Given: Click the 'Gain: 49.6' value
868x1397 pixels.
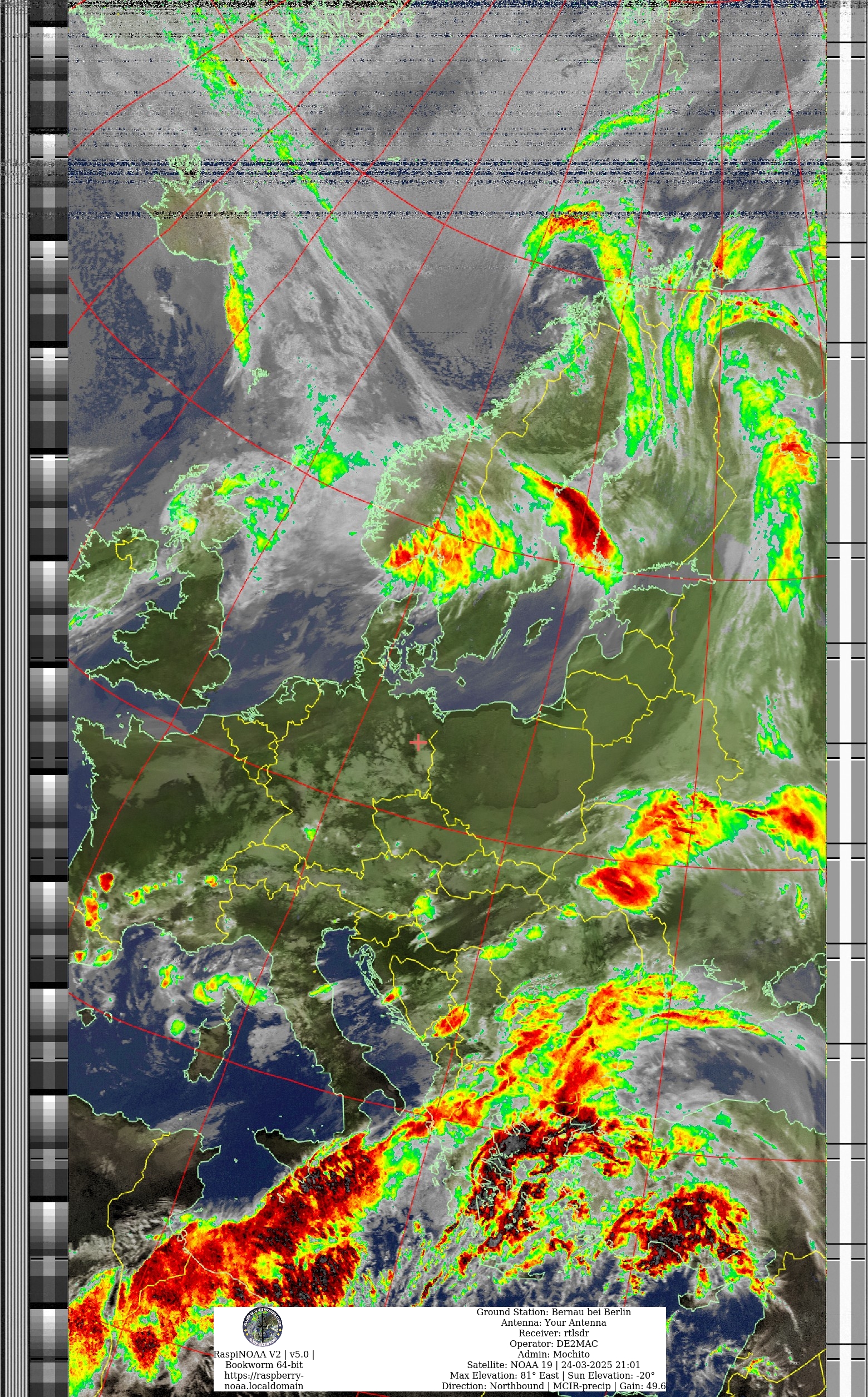Looking at the screenshot, I should point(643,1386).
